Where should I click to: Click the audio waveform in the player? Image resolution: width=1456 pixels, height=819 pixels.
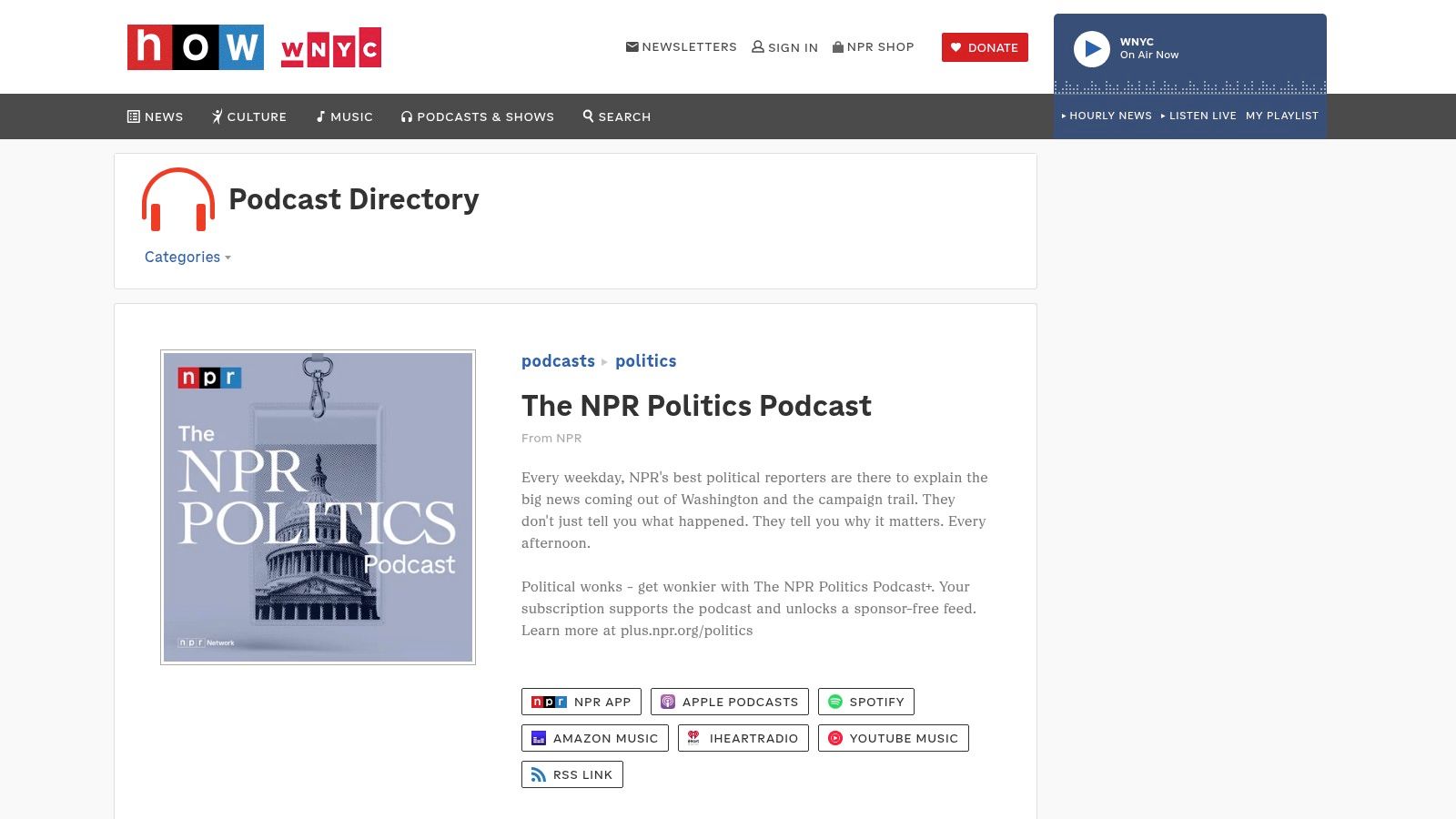pos(1190,86)
